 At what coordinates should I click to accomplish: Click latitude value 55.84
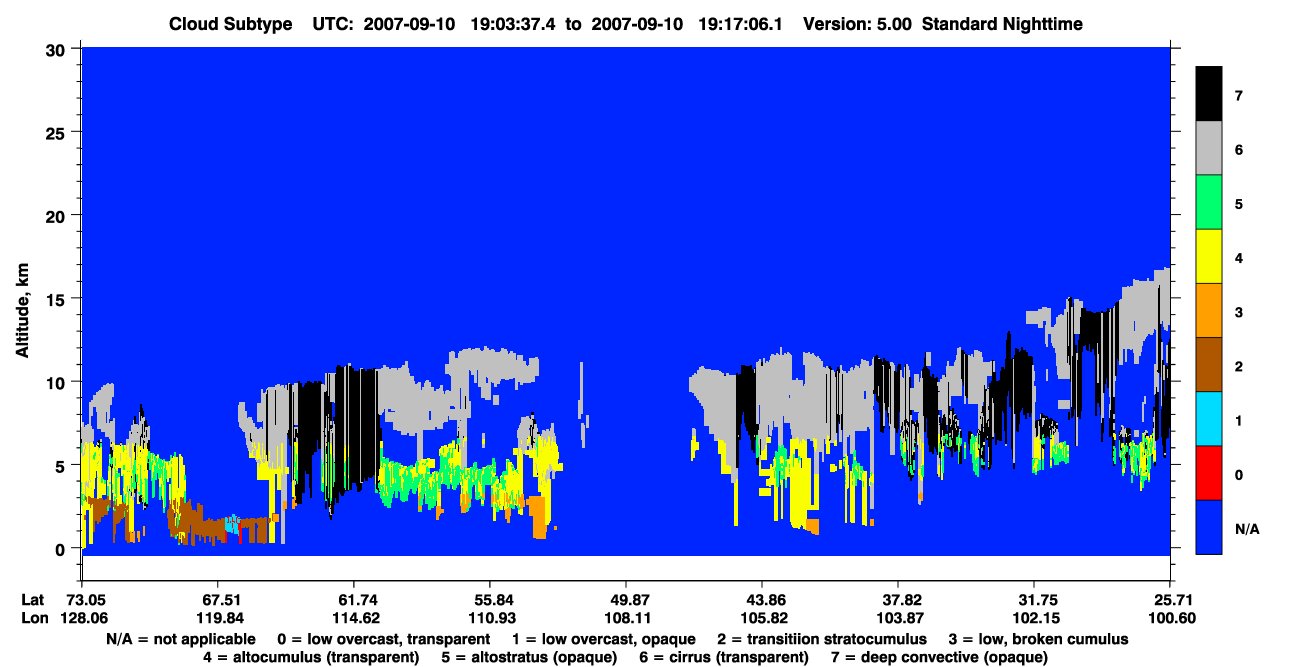click(490, 600)
